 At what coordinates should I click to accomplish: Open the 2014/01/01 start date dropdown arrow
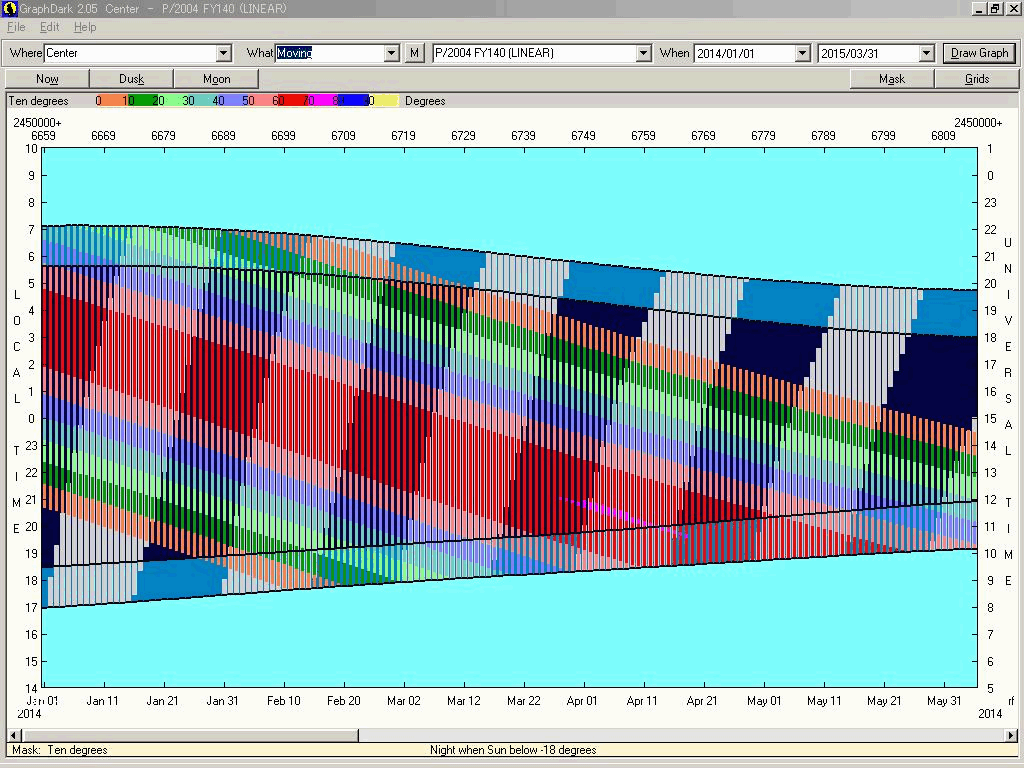coord(803,53)
